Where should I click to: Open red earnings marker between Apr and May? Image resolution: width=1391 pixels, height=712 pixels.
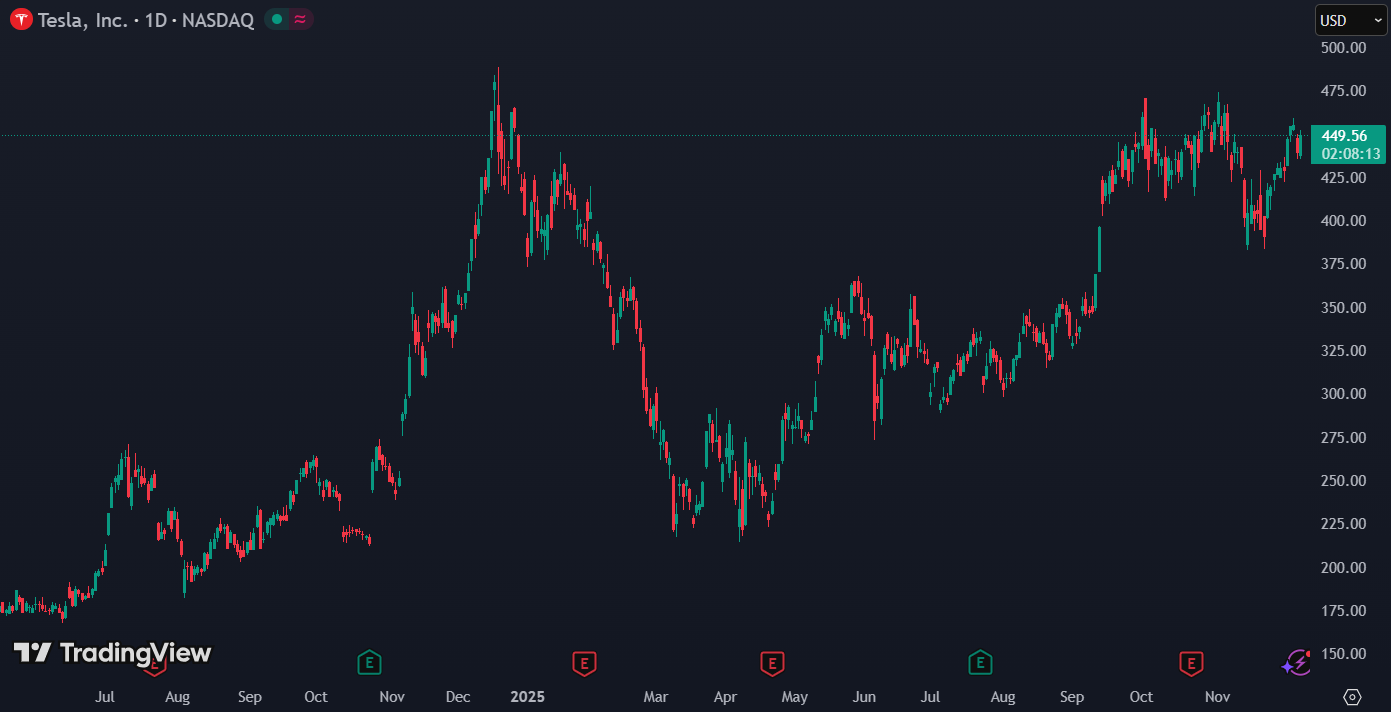tap(771, 662)
